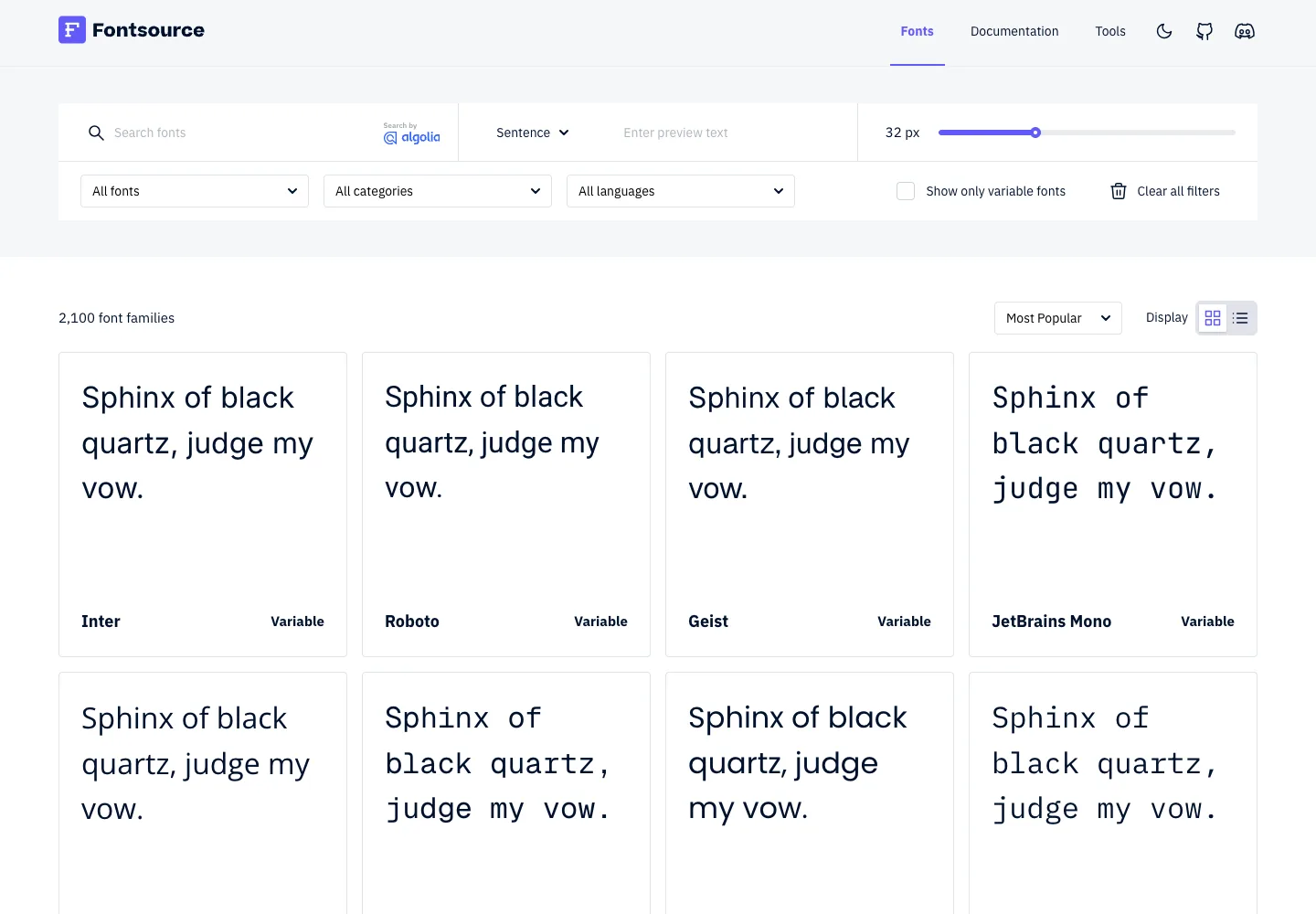Viewport: 1316px width, 914px height.
Task: Click the font size slider handle
Action: (1035, 133)
